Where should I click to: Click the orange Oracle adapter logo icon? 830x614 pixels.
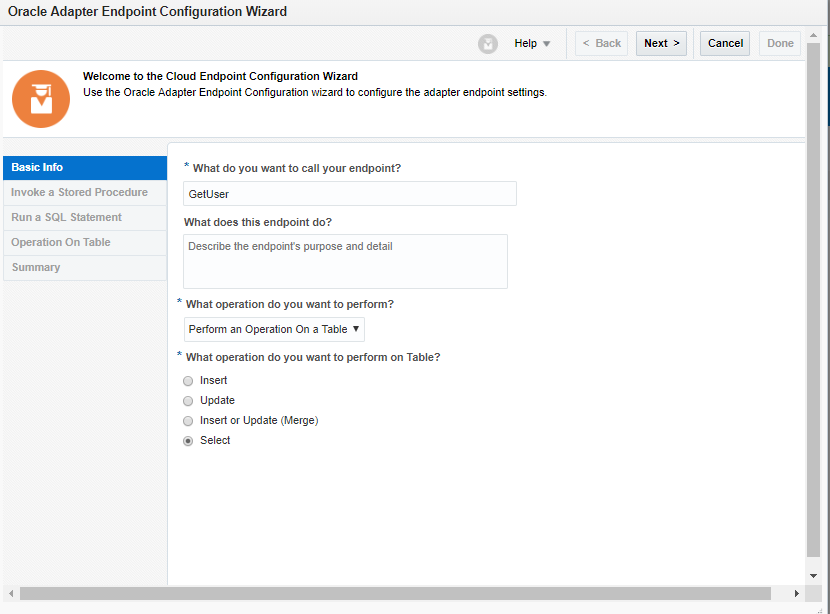coord(40,98)
